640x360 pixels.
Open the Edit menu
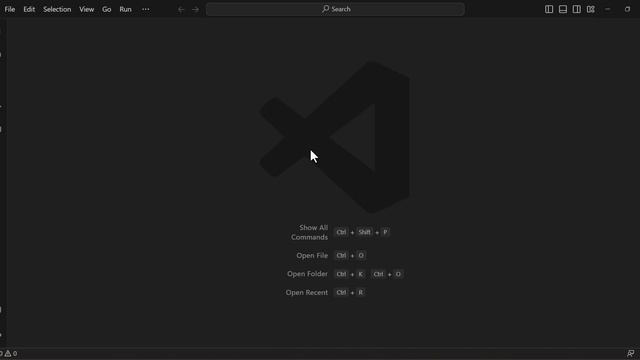tap(29, 9)
